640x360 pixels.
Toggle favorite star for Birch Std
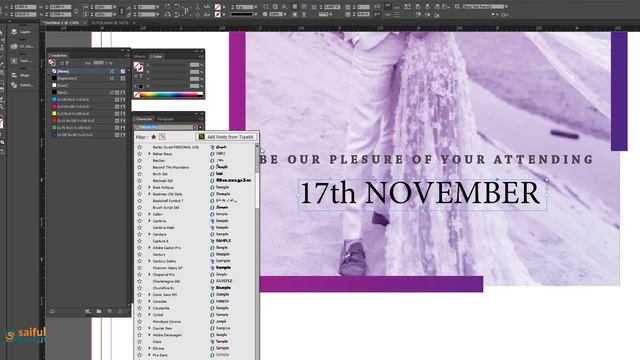pyautogui.click(x=140, y=174)
